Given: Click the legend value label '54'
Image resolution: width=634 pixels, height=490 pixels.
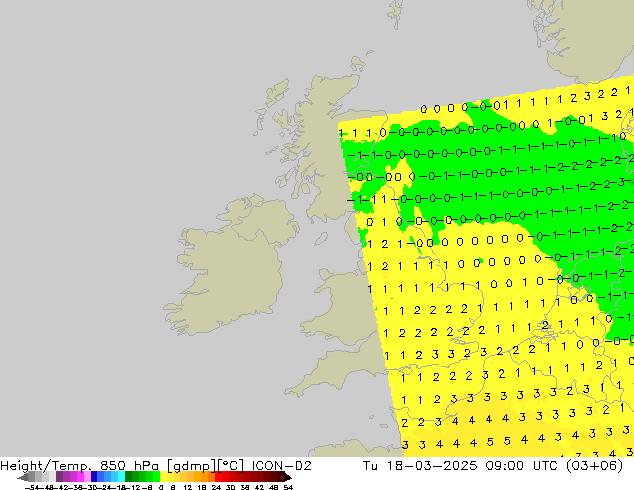Looking at the screenshot, I should tap(288, 487).
